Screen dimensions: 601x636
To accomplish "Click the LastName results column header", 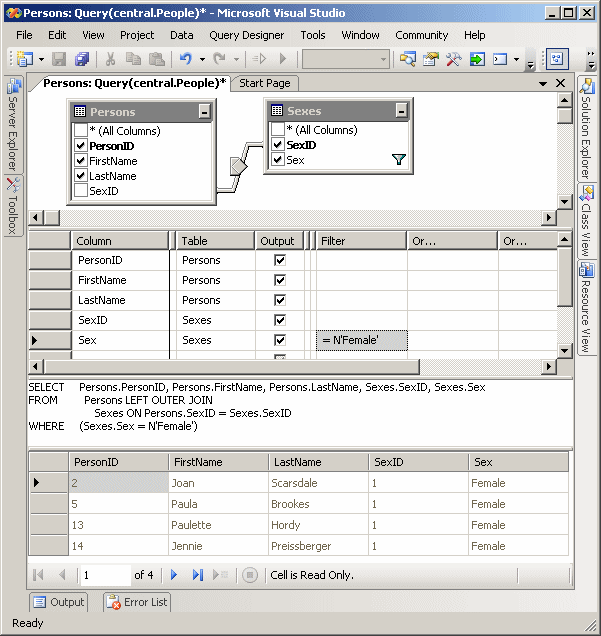I will coord(318,462).
